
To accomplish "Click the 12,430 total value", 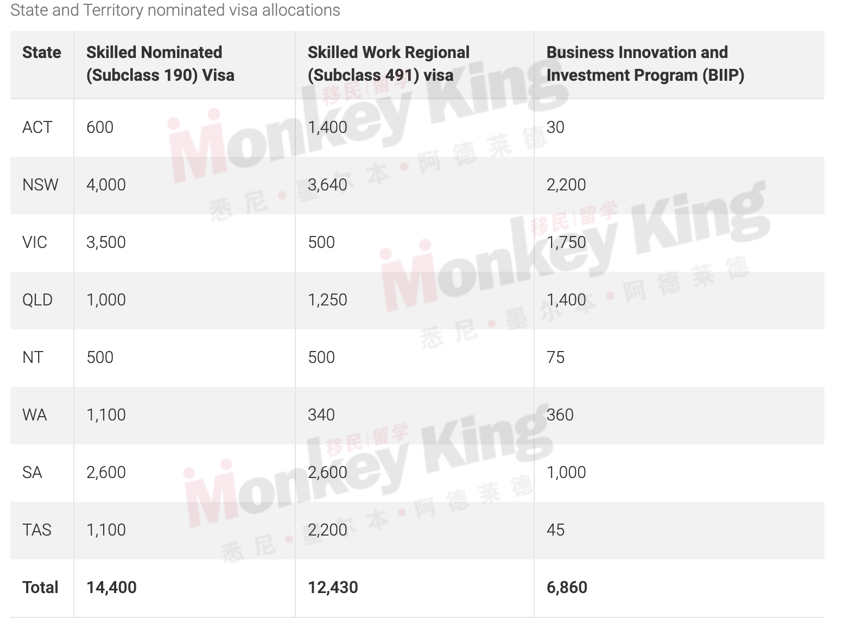I will pos(332,587).
